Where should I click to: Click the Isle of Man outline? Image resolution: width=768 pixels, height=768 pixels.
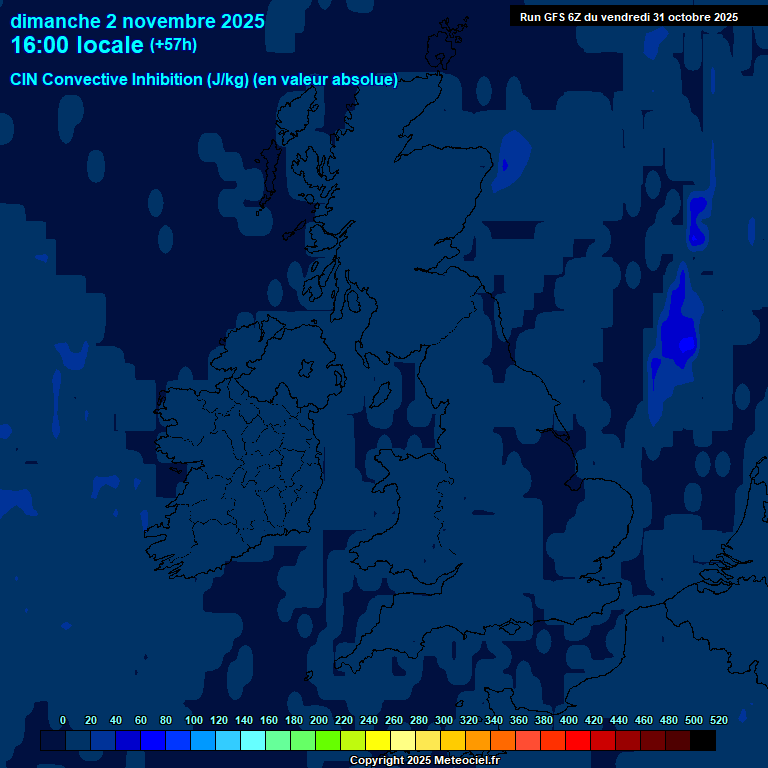[x=381, y=394]
